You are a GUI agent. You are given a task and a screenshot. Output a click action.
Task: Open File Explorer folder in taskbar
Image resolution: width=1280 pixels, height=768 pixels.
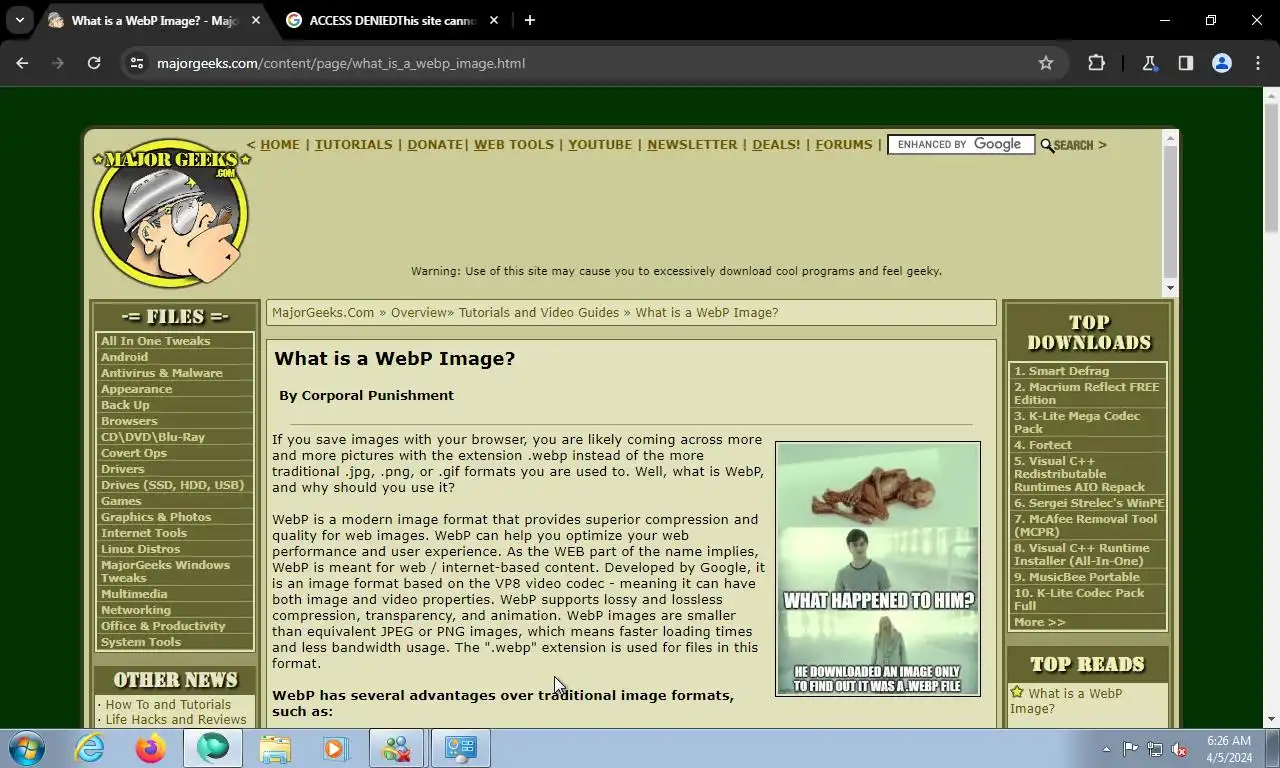(x=275, y=748)
